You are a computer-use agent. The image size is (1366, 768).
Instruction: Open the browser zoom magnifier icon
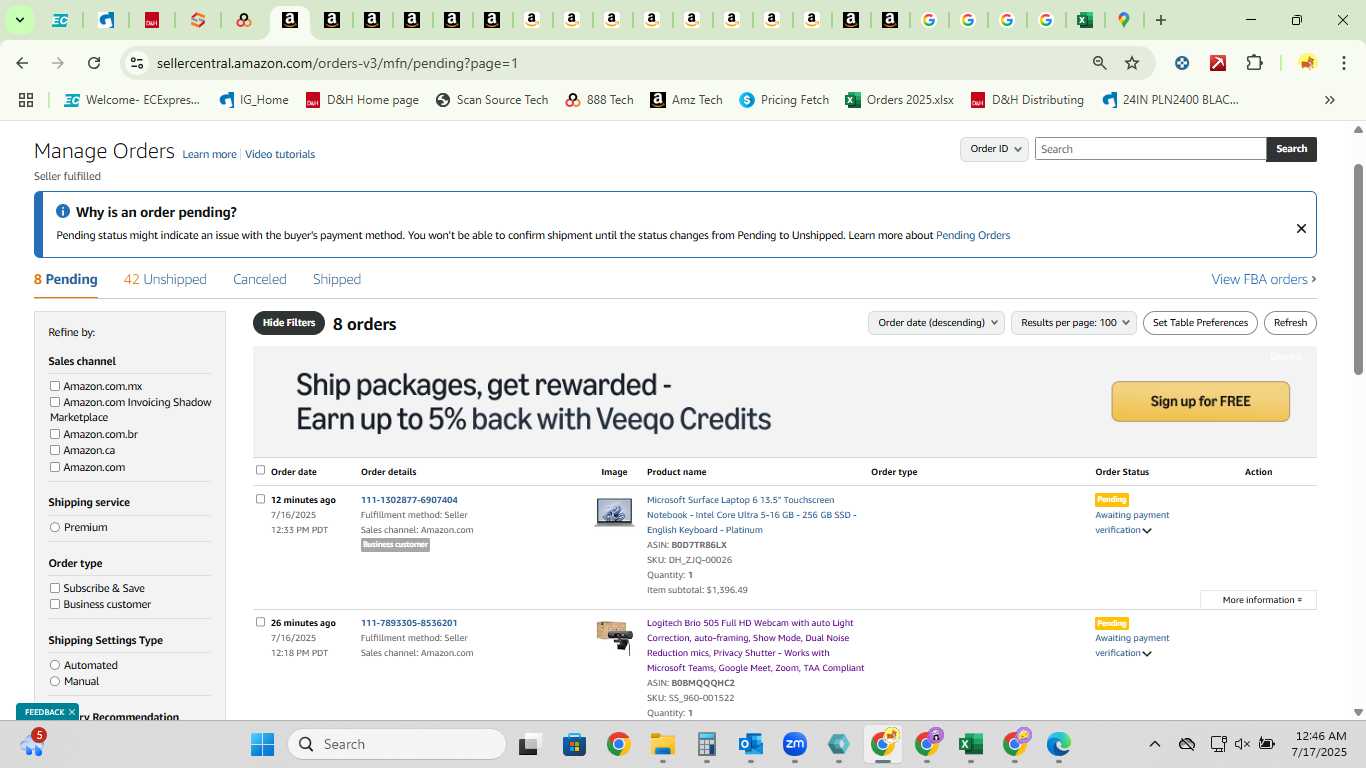pos(1100,63)
